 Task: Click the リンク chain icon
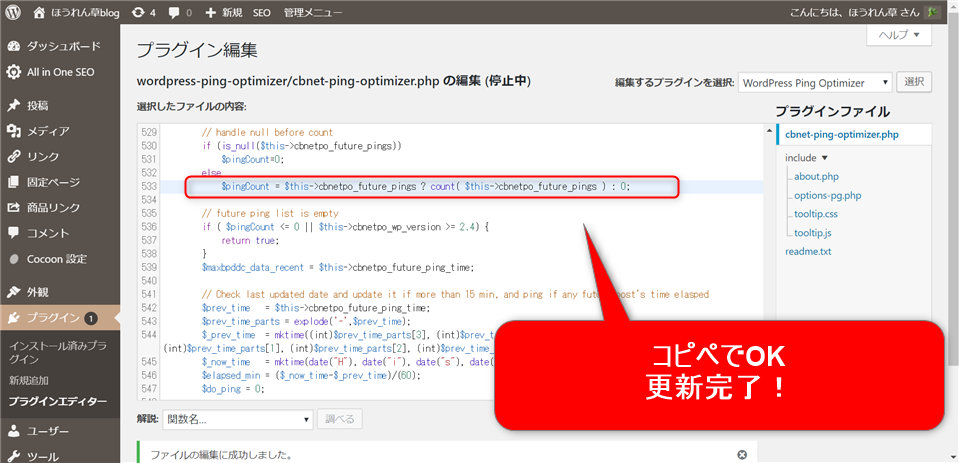(x=14, y=157)
